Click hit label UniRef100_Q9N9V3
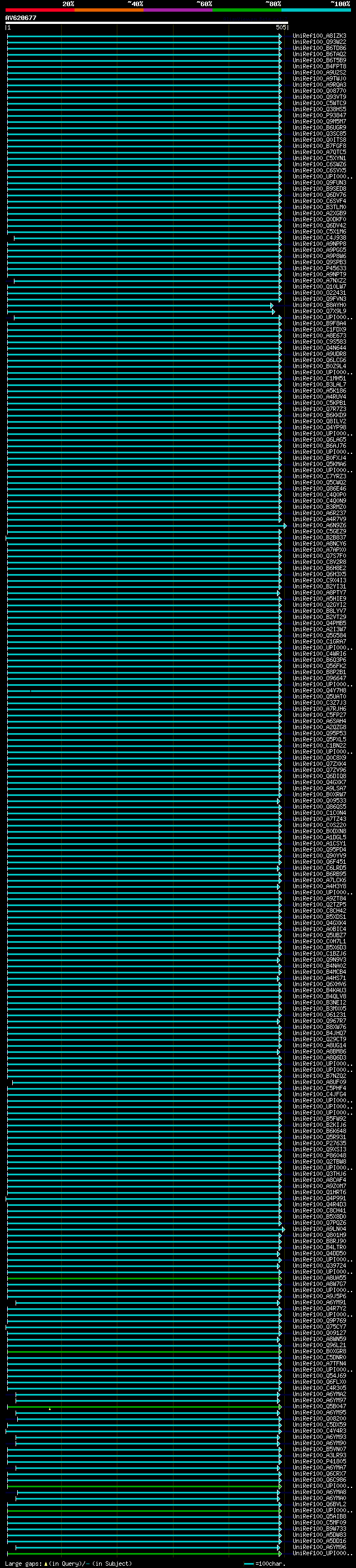 [x=319, y=960]
